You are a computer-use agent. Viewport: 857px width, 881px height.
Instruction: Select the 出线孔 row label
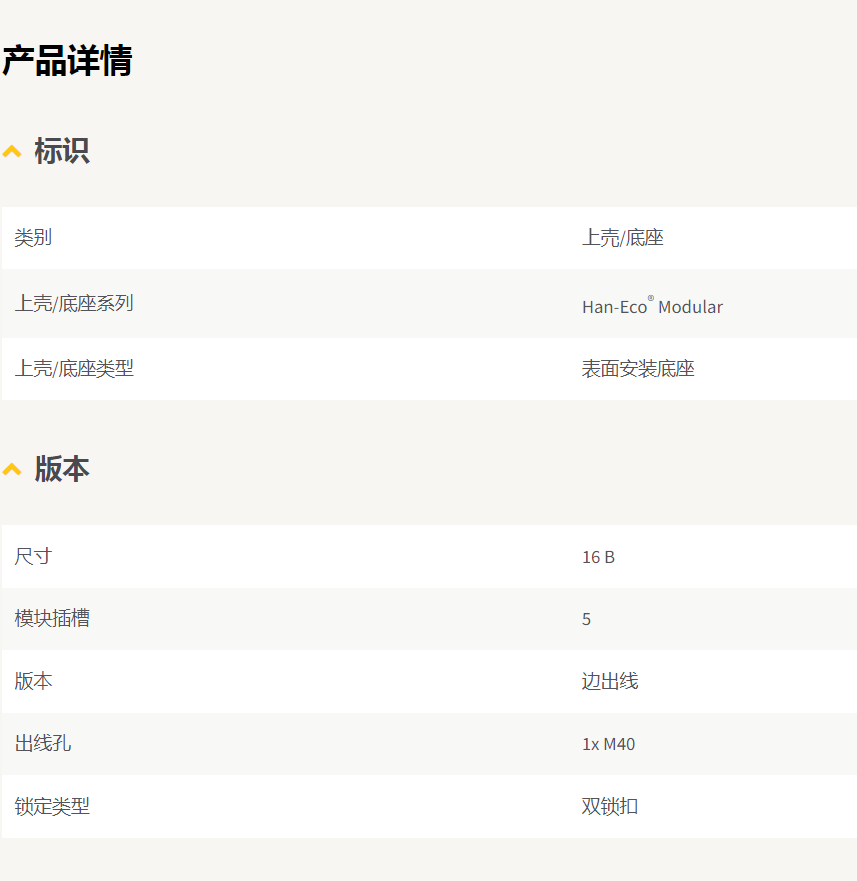[43, 743]
